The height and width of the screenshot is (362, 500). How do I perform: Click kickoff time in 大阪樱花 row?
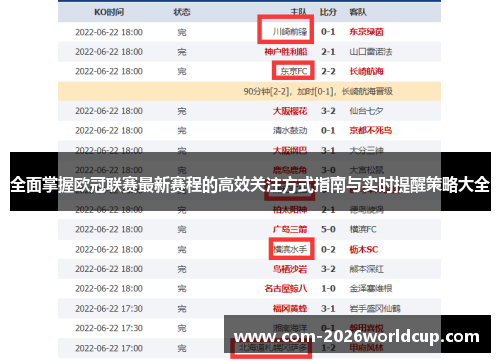(109, 111)
